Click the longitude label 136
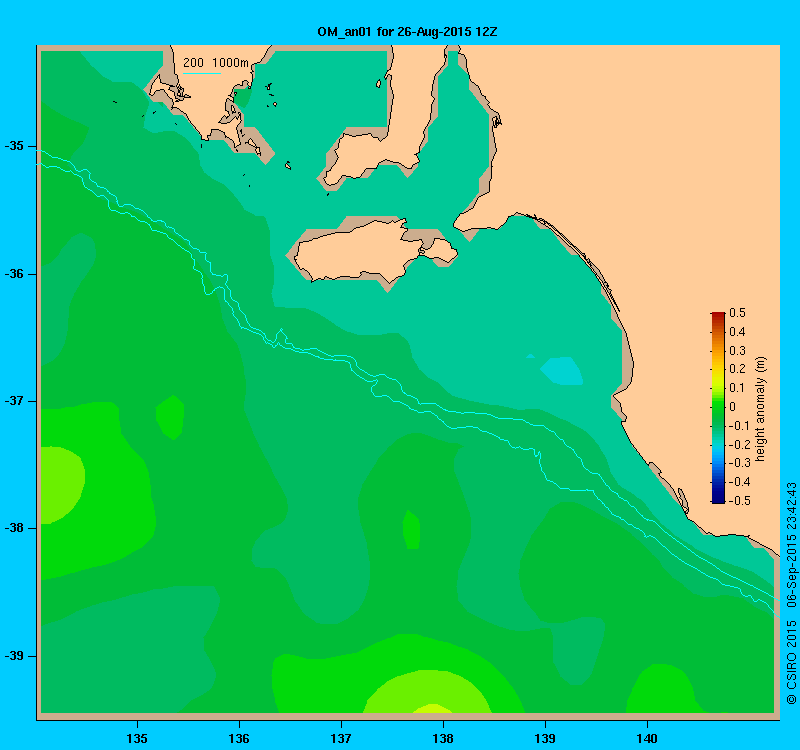 click(239, 738)
